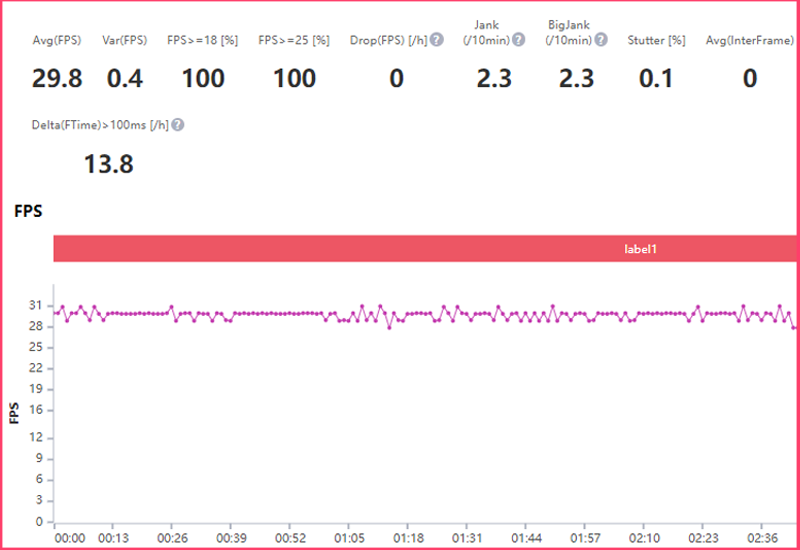This screenshot has height=550, width=800.
Task: Click the 00:00 tick on time axis
Action: point(70,538)
